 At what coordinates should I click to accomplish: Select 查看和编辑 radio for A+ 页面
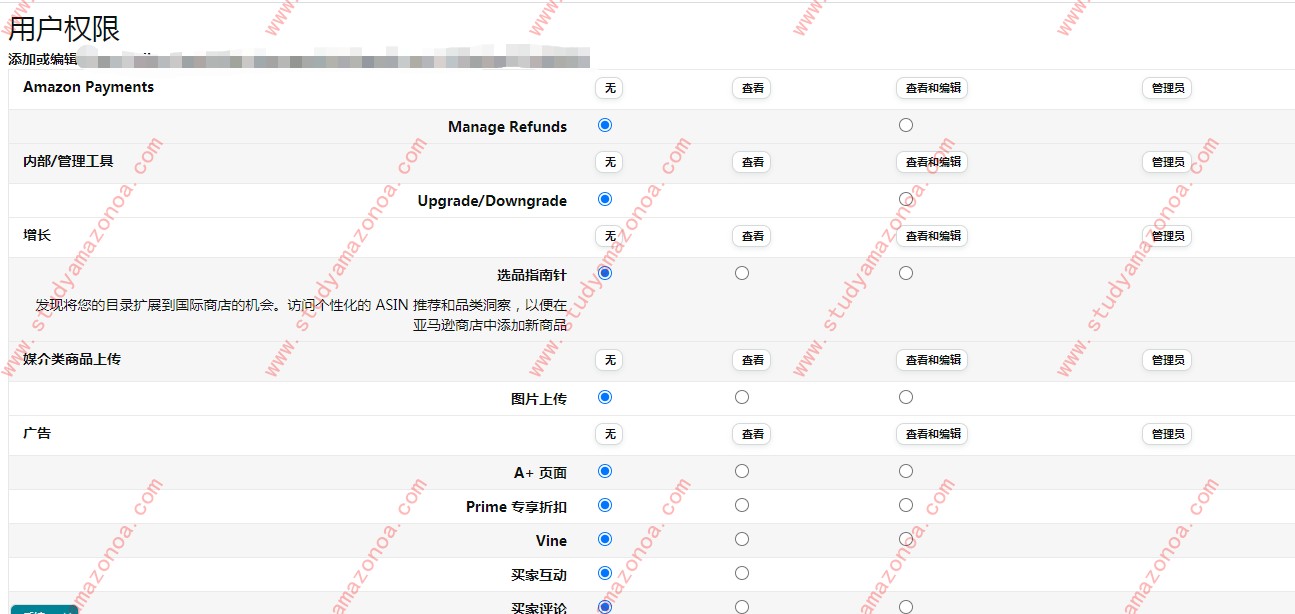pos(905,471)
